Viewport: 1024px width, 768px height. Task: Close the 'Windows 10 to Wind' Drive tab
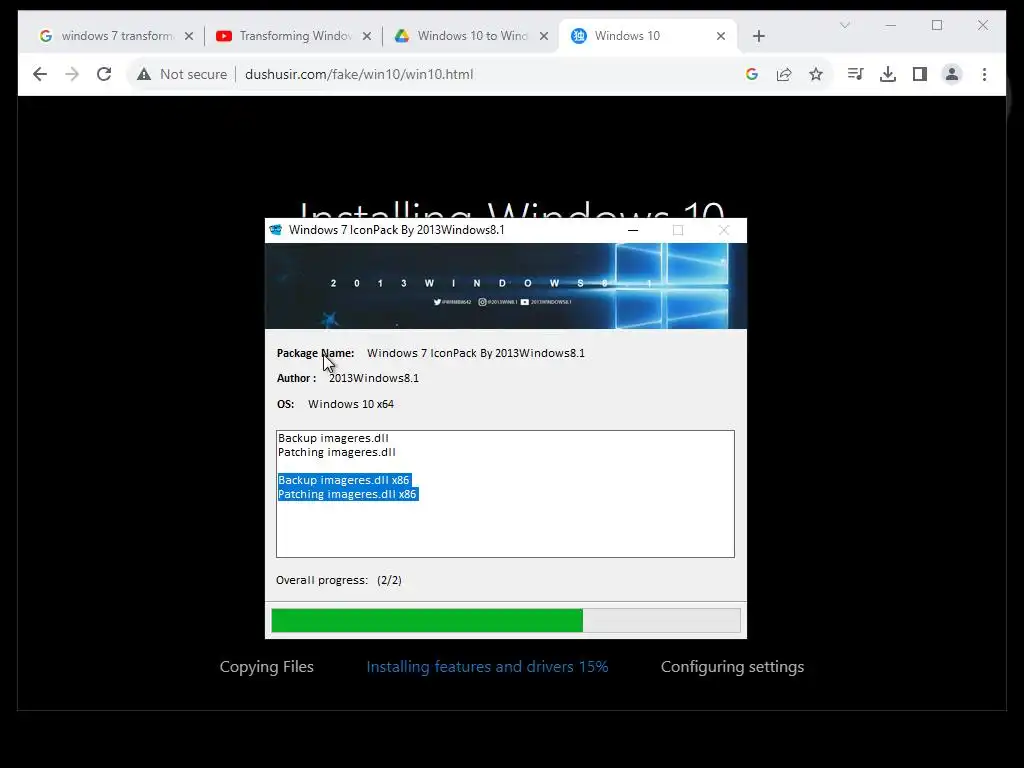(543, 37)
